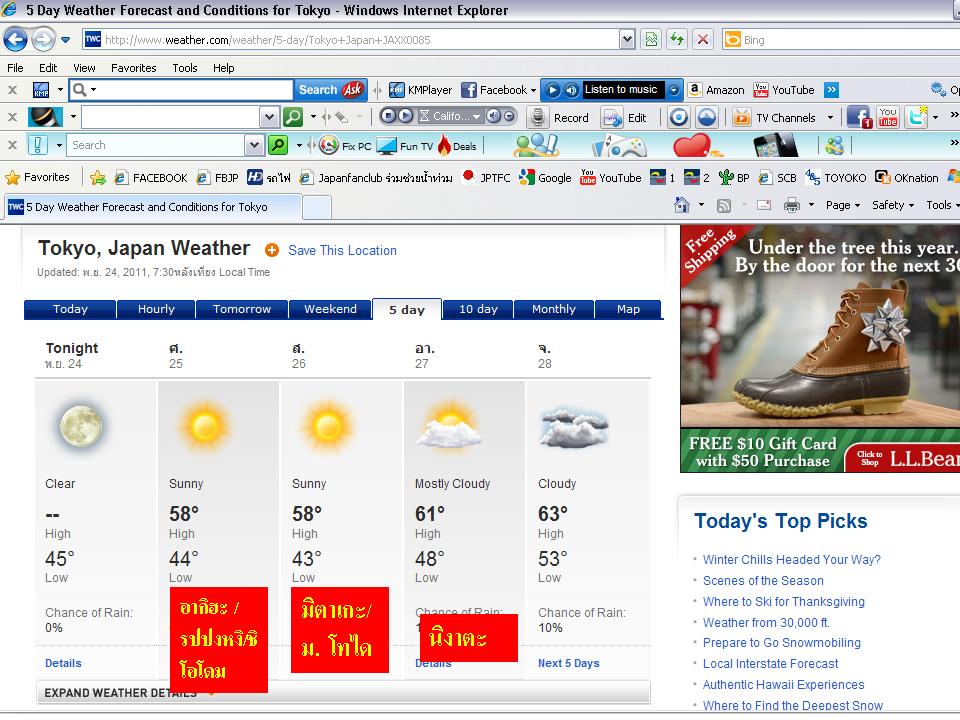This screenshot has height=720, width=960.
Task: Expand the California radio station selector
Action: coord(476,116)
